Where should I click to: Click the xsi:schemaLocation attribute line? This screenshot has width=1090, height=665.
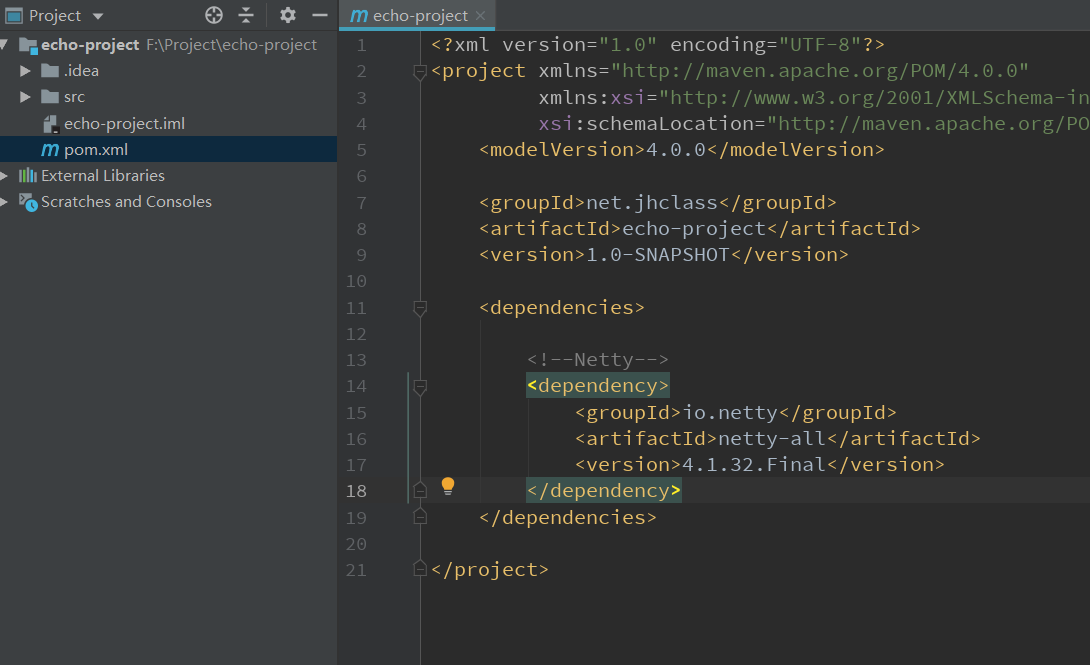pyautogui.click(x=814, y=124)
